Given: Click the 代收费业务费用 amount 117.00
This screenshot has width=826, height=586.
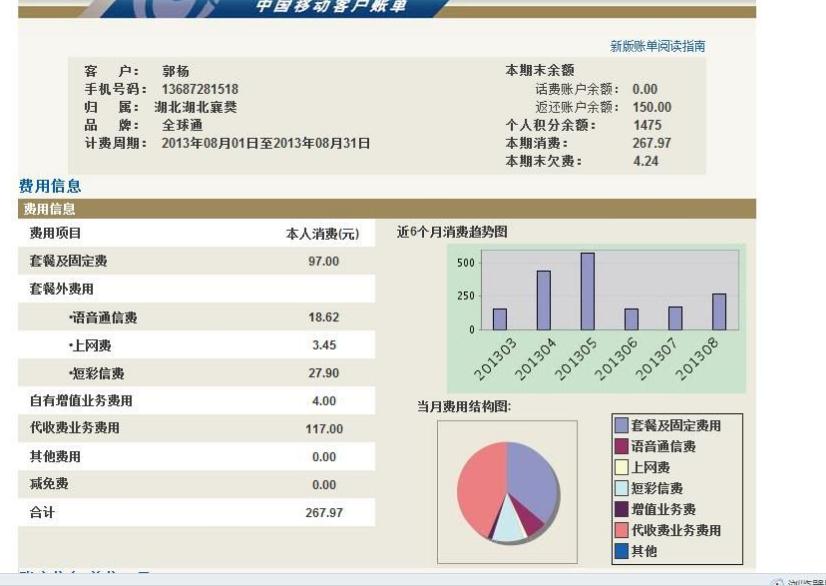Looking at the screenshot, I should coord(324,429).
